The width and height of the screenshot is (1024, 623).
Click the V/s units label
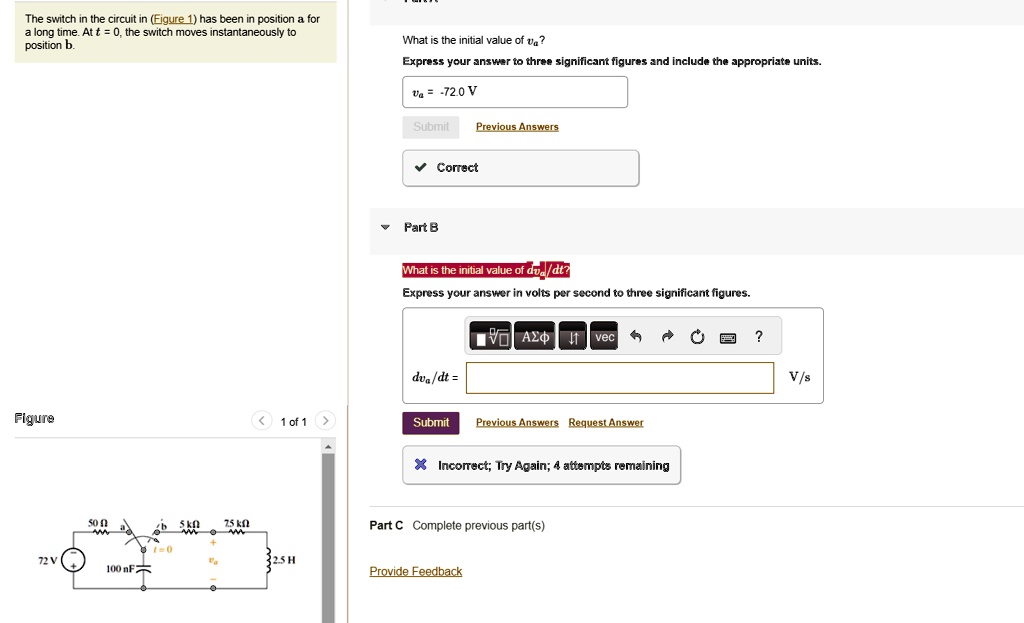point(799,377)
